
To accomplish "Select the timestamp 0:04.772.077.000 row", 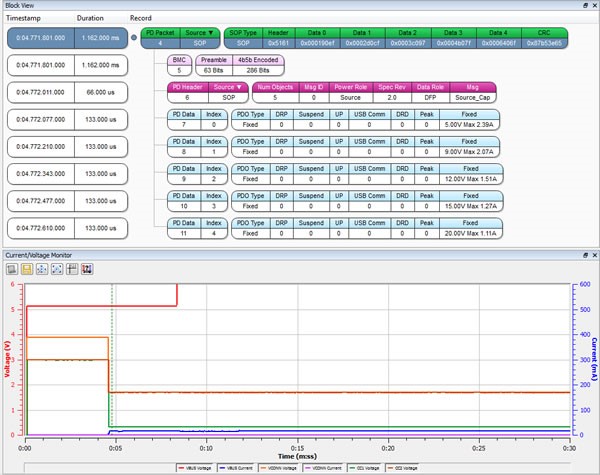I will click(67, 119).
